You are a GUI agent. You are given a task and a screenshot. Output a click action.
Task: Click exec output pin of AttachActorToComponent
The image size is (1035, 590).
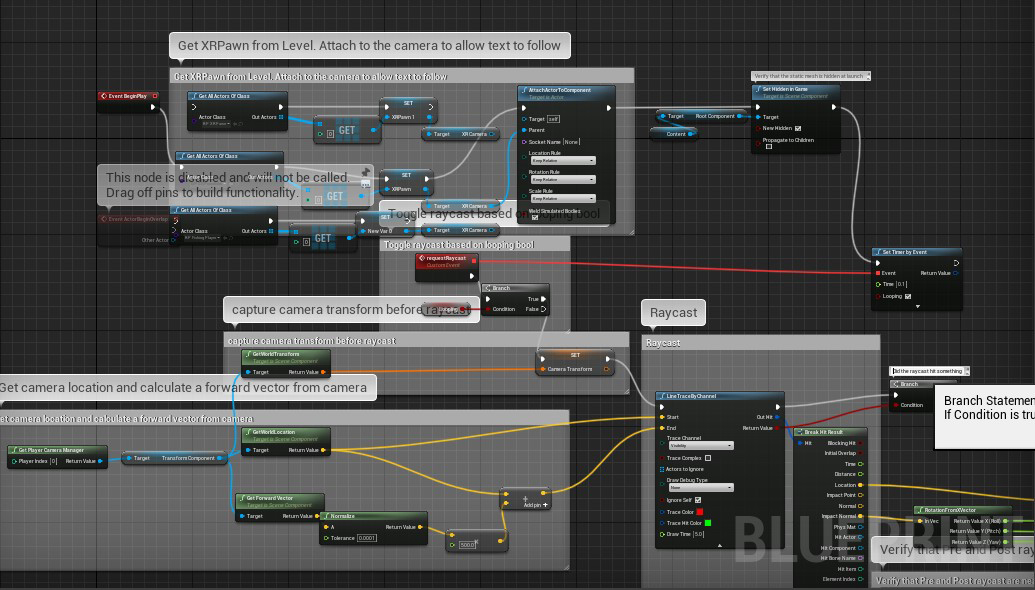(x=609, y=108)
